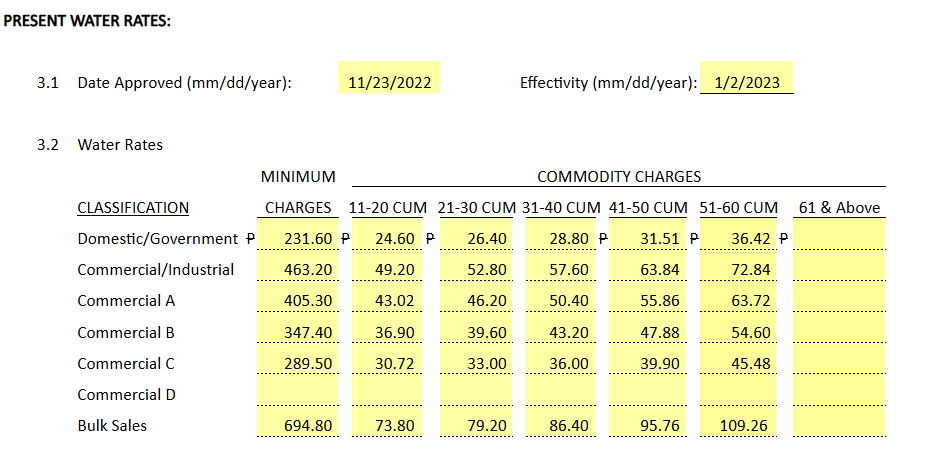The height and width of the screenshot is (473, 932).
Task: Select Bulk Sales 21-30 CUM value 79.20
Action: click(x=476, y=421)
